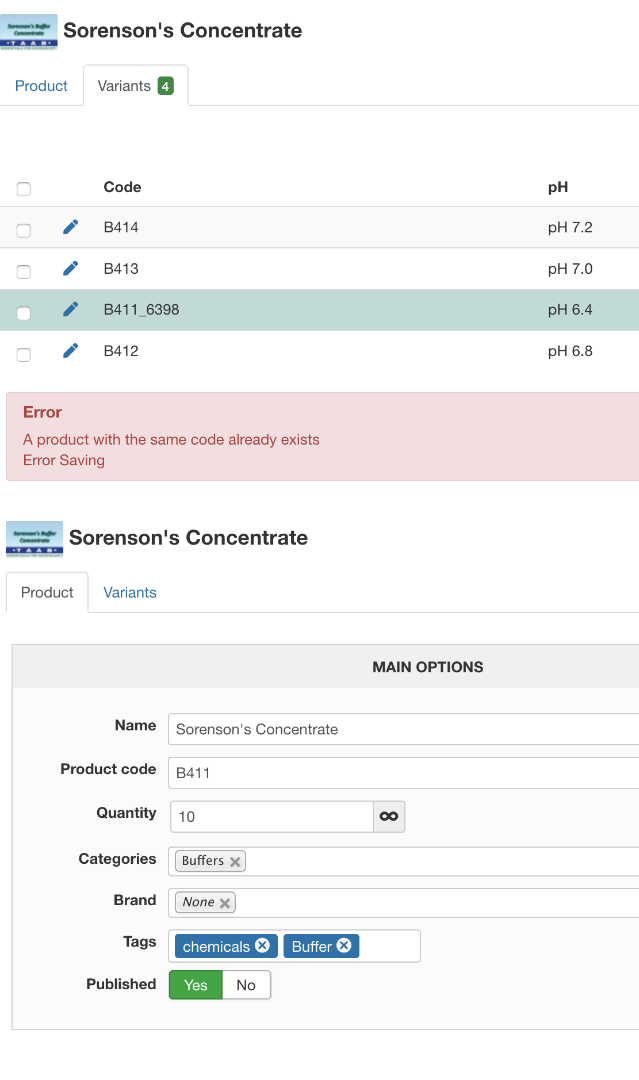Edit variant B414 with pencil icon
The height and width of the screenshot is (1080, 639).
pyautogui.click(x=70, y=227)
